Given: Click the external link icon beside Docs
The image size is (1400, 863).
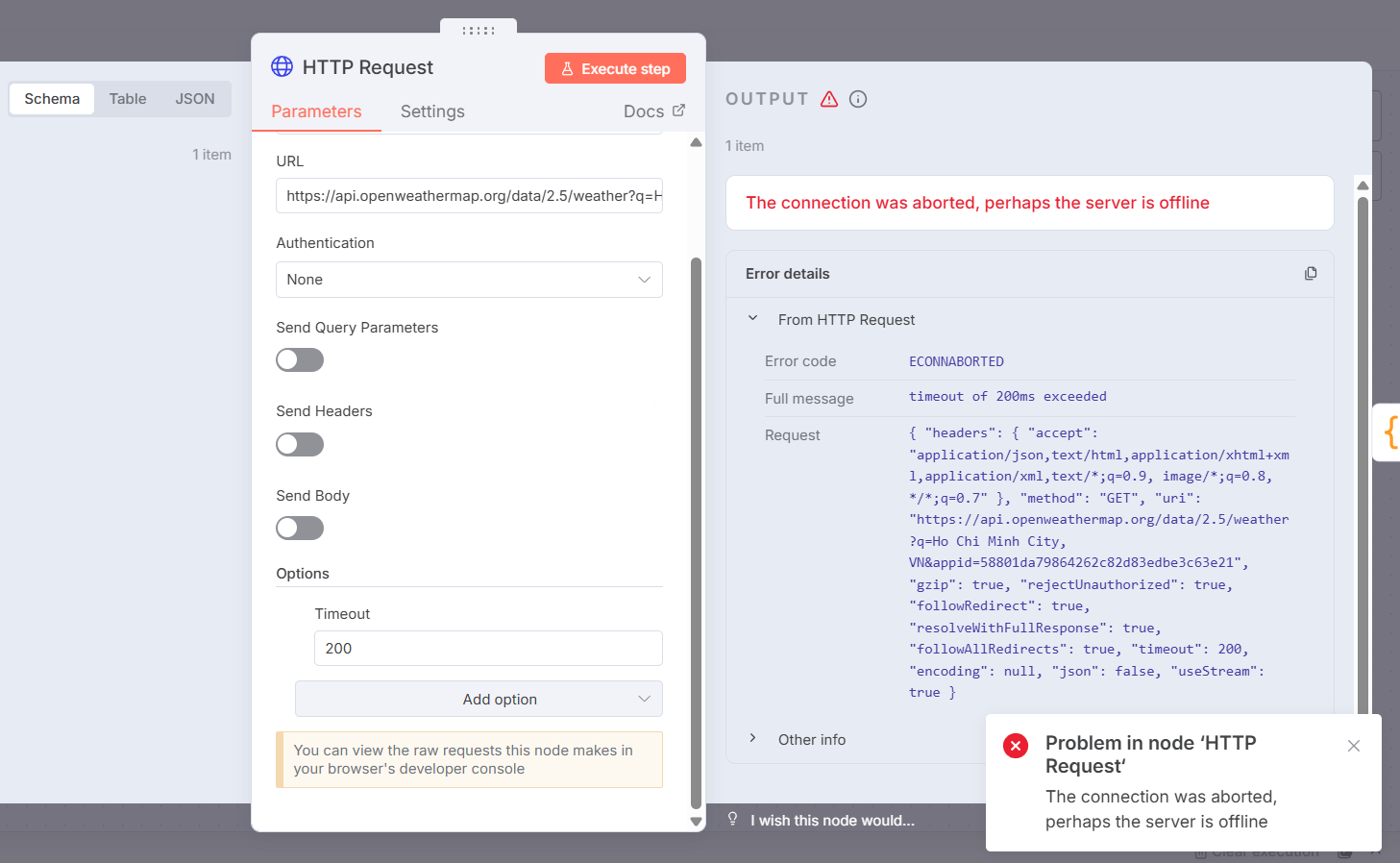Looking at the screenshot, I should [678, 111].
